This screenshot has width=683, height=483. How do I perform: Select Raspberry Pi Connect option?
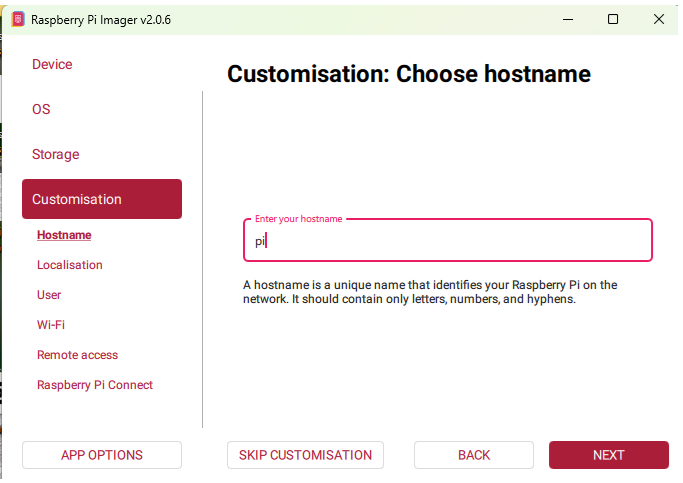[x=95, y=385]
